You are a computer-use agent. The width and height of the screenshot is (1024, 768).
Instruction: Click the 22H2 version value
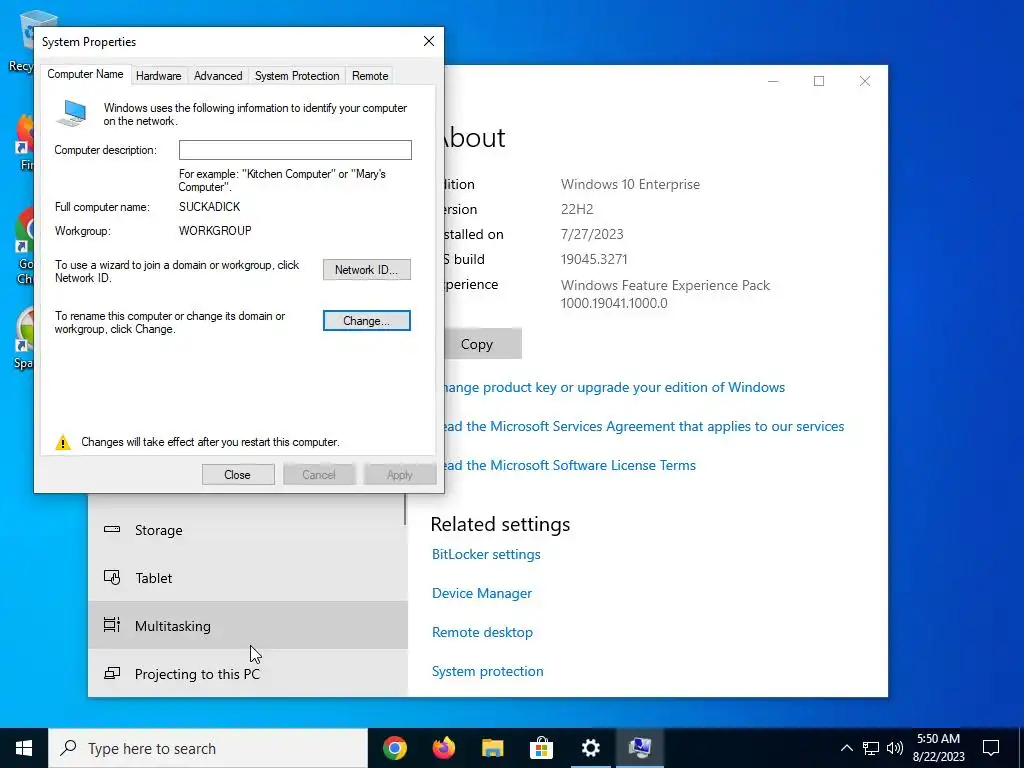[577, 209]
